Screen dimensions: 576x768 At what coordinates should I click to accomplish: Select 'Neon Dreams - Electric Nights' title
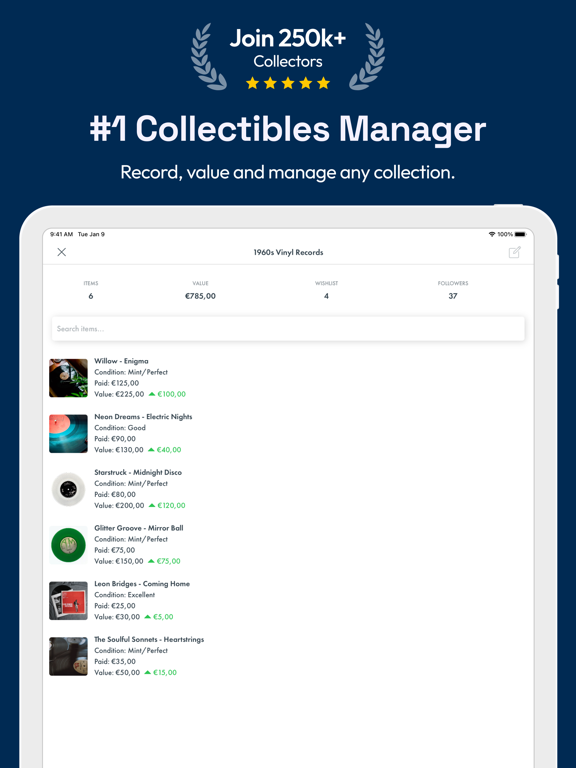[x=143, y=417]
